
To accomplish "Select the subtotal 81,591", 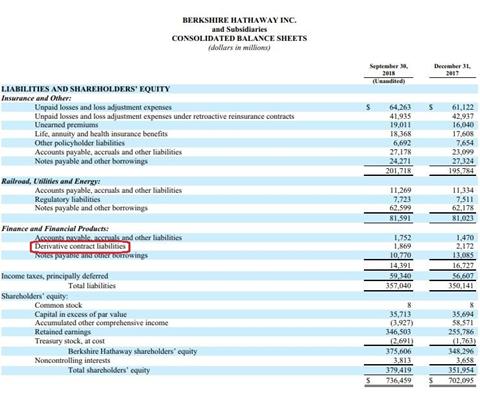I will [x=400, y=219].
